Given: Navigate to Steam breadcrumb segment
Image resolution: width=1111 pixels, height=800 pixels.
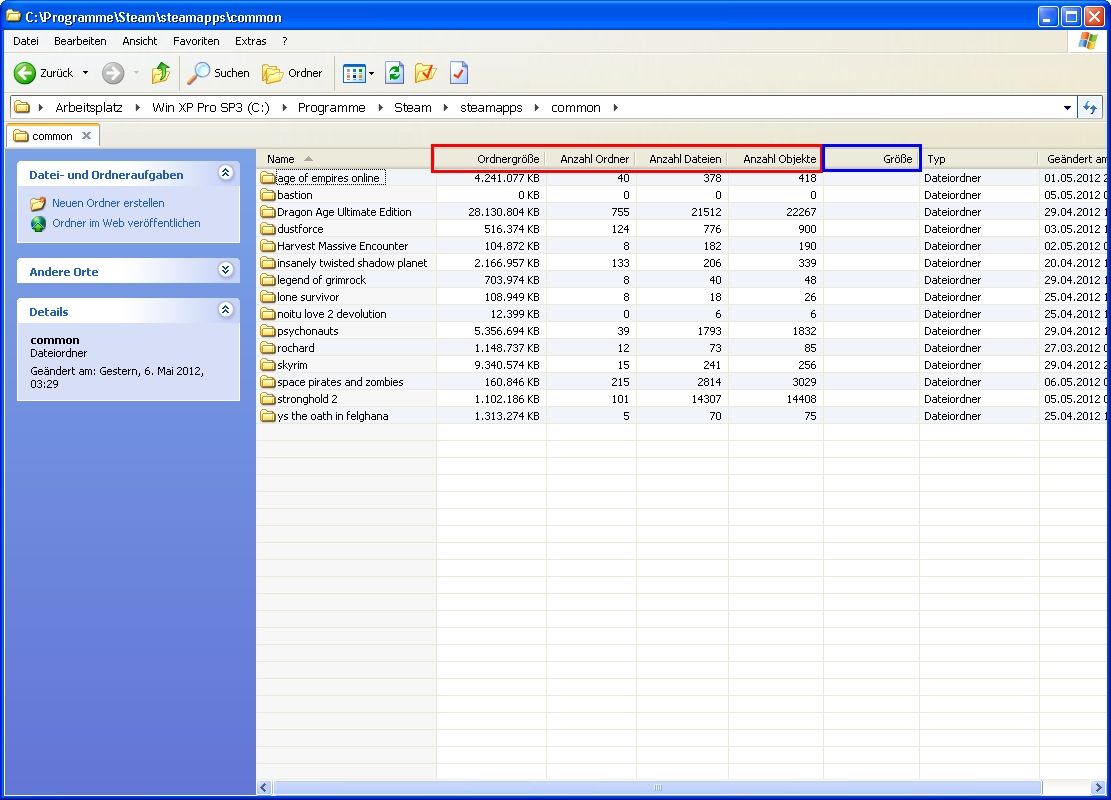Looking at the screenshot, I should (412, 108).
